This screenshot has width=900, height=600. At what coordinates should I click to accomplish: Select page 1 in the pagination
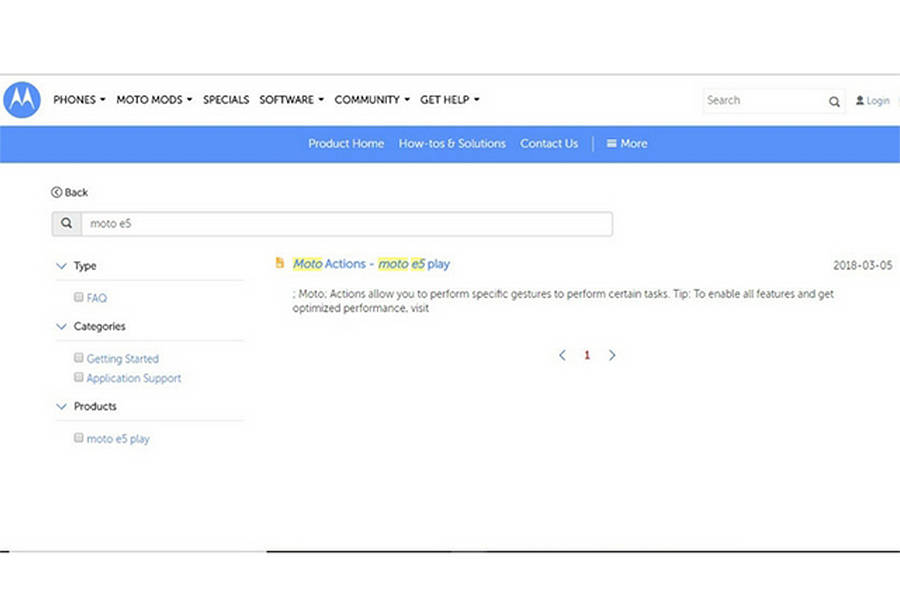587,355
